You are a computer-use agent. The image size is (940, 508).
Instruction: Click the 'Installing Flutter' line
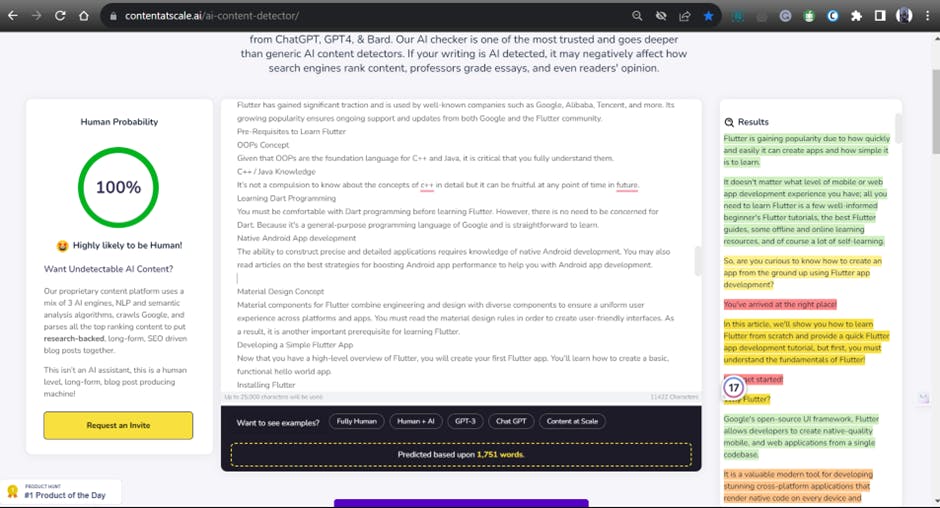pyautogui.click(x=266, y=385)
